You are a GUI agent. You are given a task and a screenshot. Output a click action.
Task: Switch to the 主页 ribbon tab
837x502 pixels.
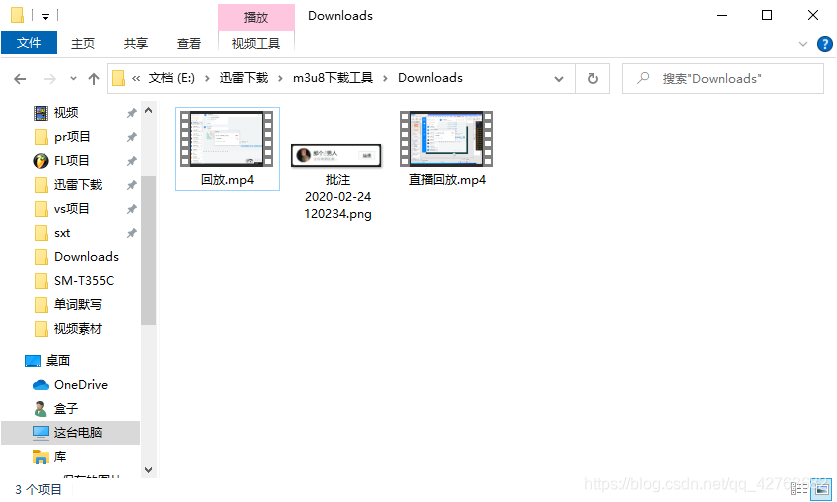(83, 43)
